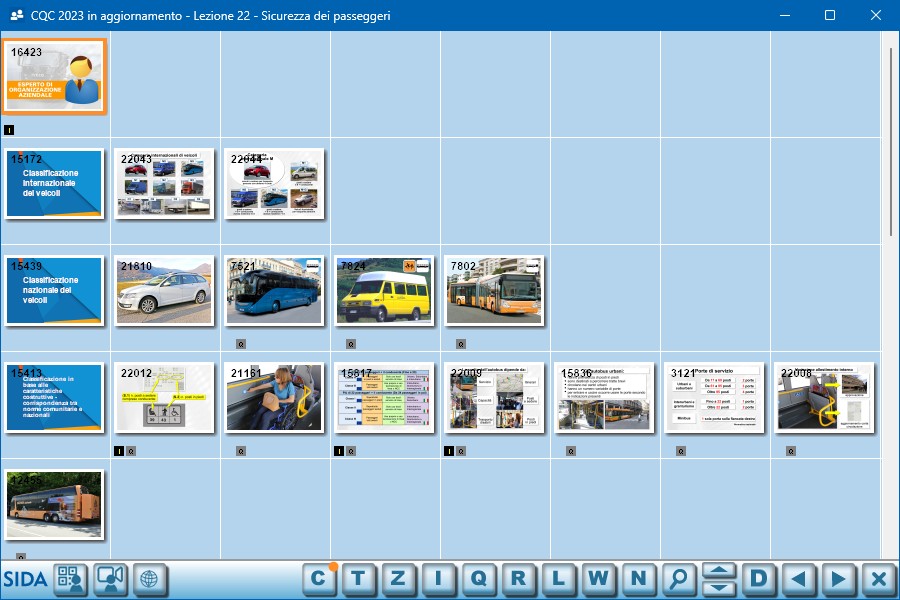Click the W toolbar button
This screenshot has height=600, width=900.
[x=598, y=579]
